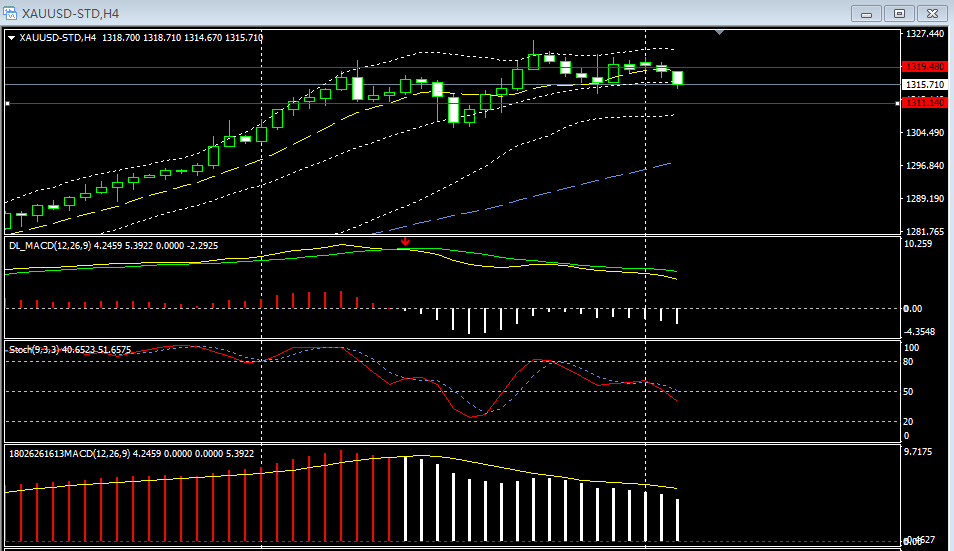Click the gray chart shift triangle marker
Screen dimensions: 954x551
pos(719,33)
